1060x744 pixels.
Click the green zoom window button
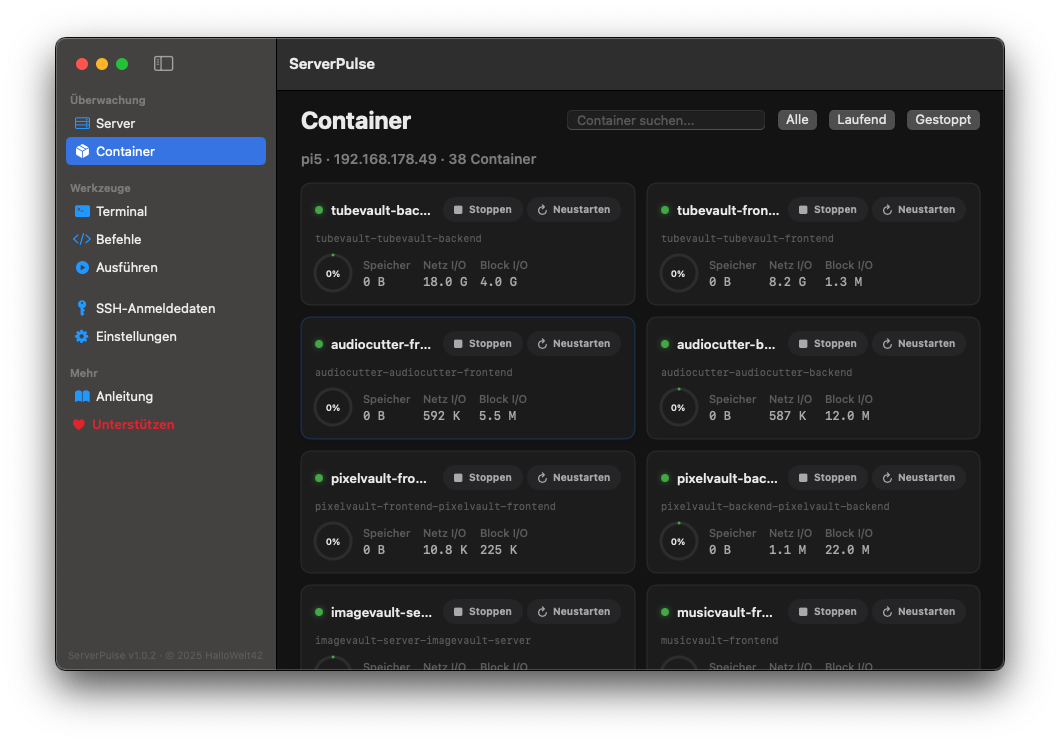[x=122, y=64]
